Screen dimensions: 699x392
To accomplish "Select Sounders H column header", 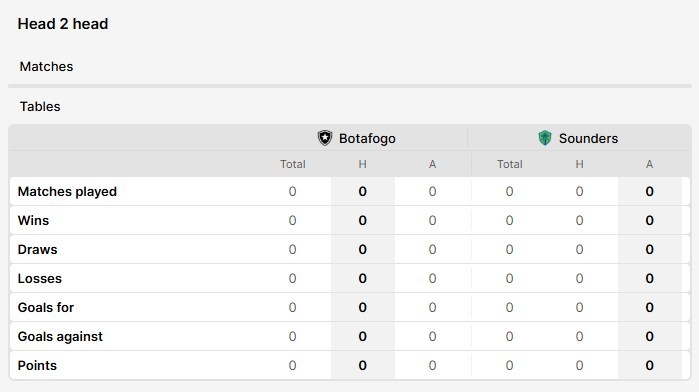I will coord(579,164).
